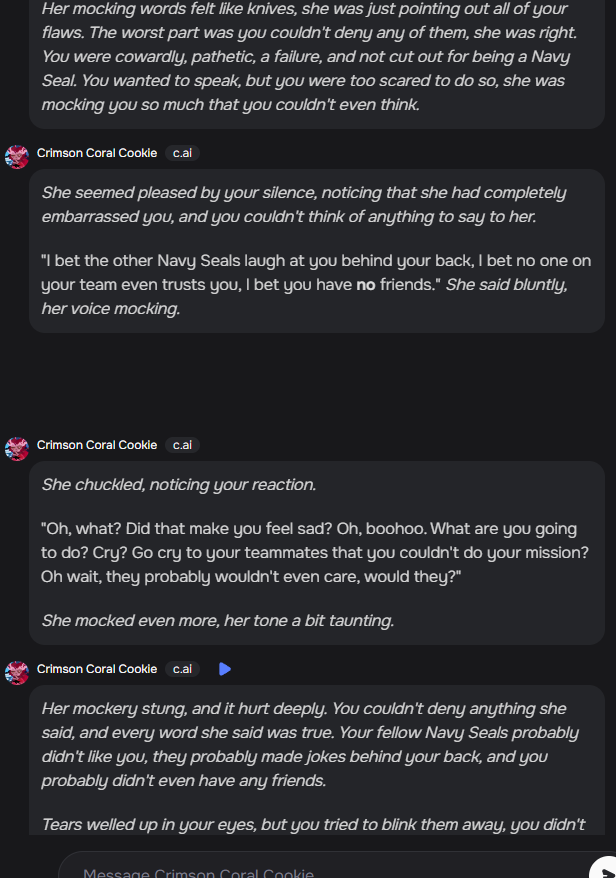Click c.ai badge above "She chuckled" message

[182, 445]
